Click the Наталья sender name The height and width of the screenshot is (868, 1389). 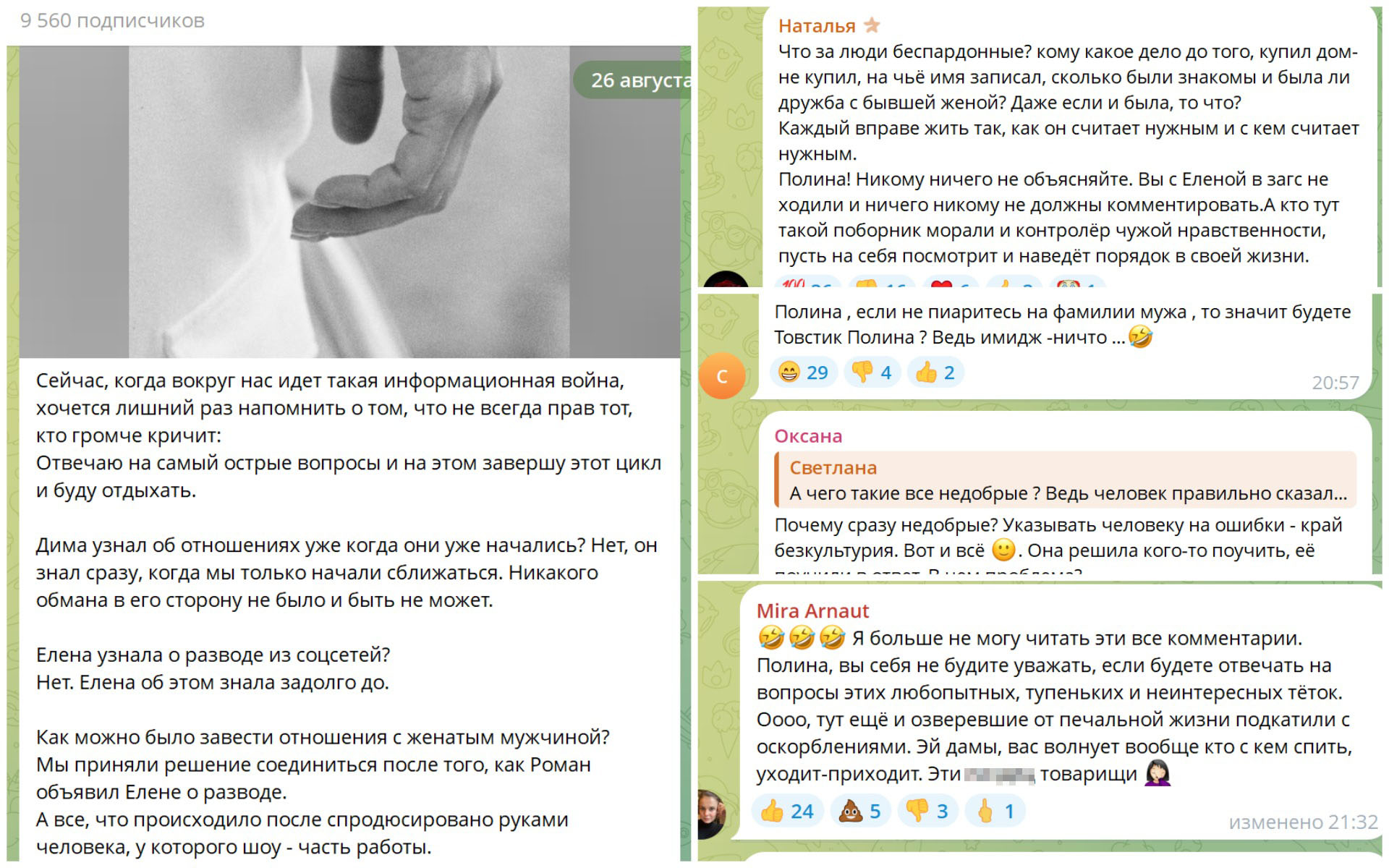point(817,26)
